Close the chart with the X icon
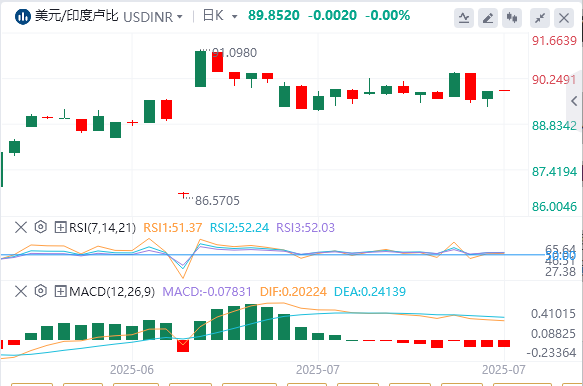 [564, 17]
